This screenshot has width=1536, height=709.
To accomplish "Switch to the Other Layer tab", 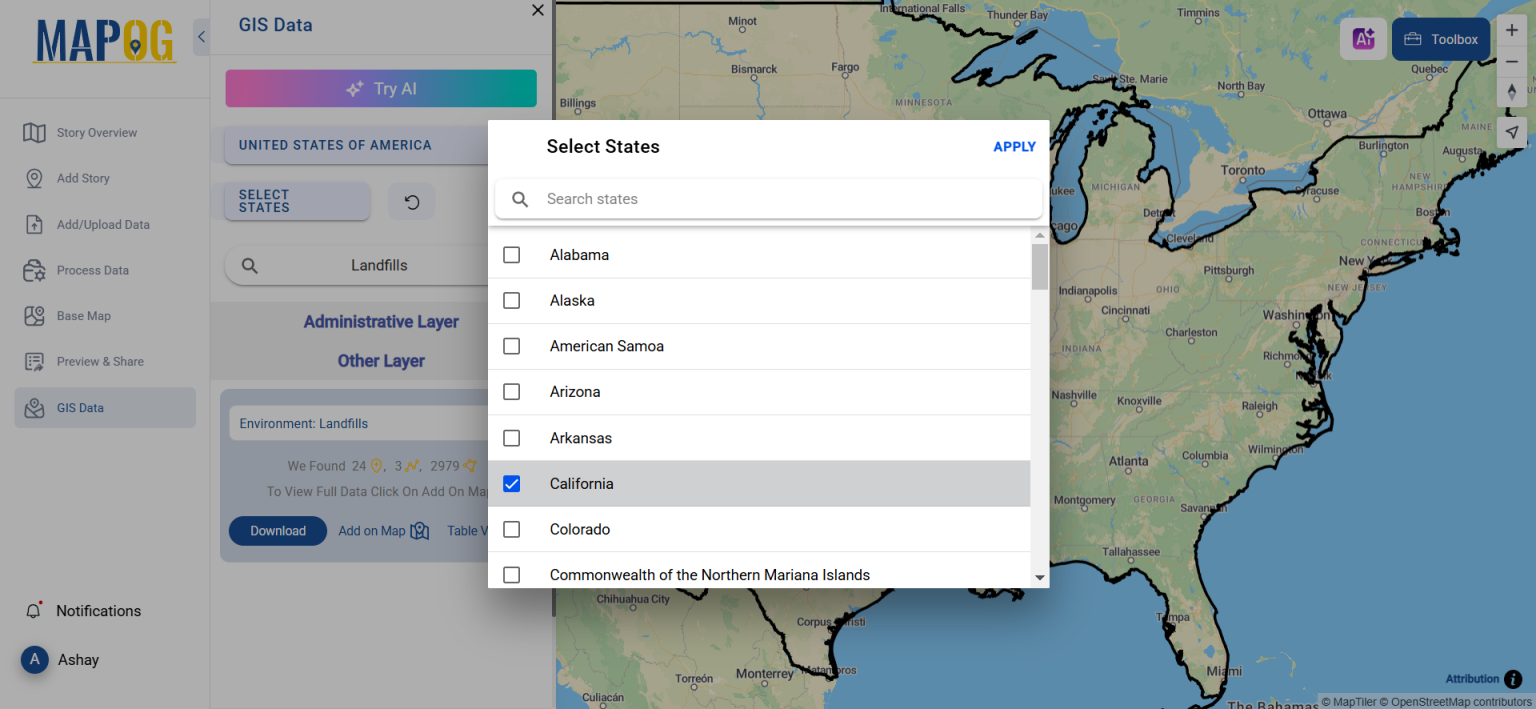I will tap(381, 360).
